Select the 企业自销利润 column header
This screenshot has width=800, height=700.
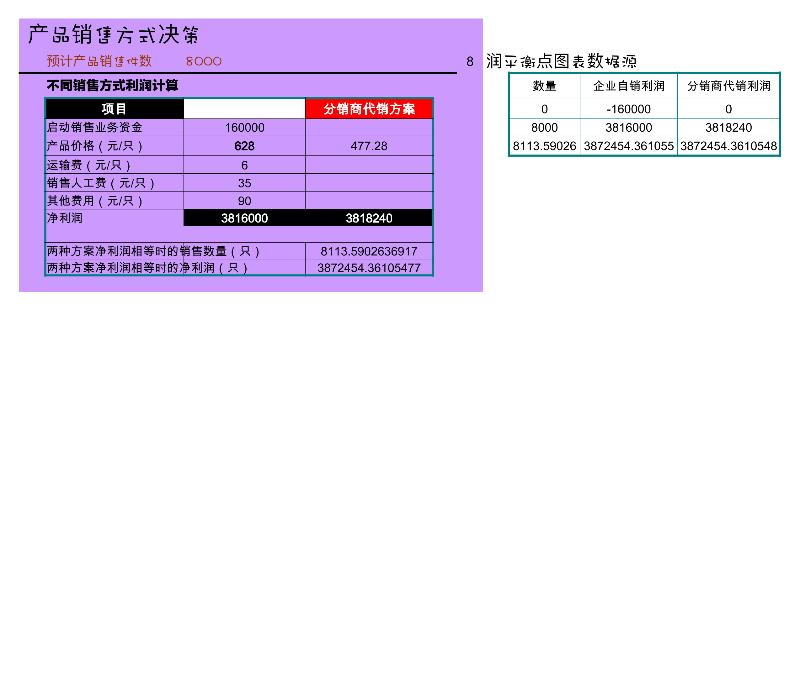pyautogui.click(x=629, y=86)
